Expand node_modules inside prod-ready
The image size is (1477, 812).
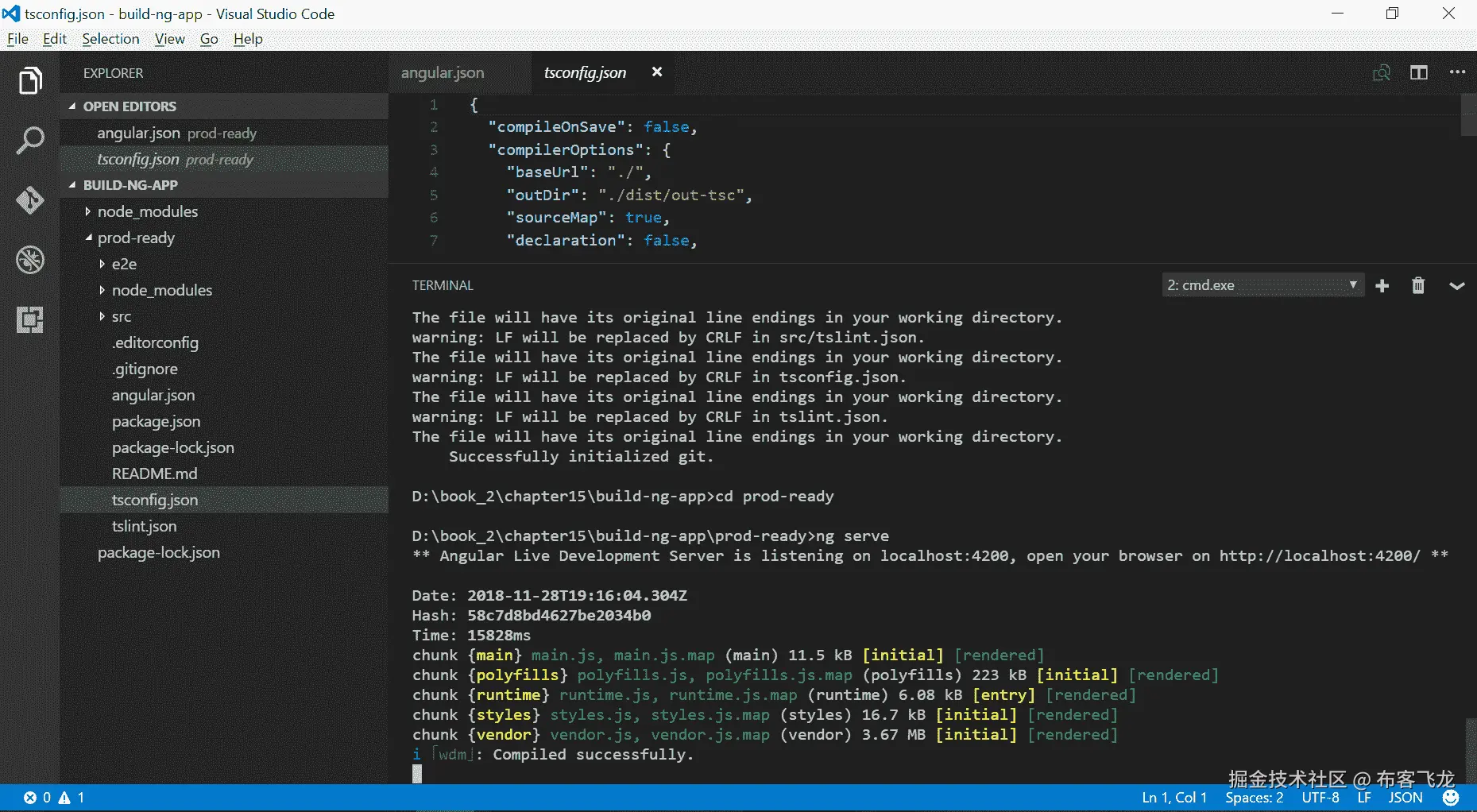coord(224,290)
